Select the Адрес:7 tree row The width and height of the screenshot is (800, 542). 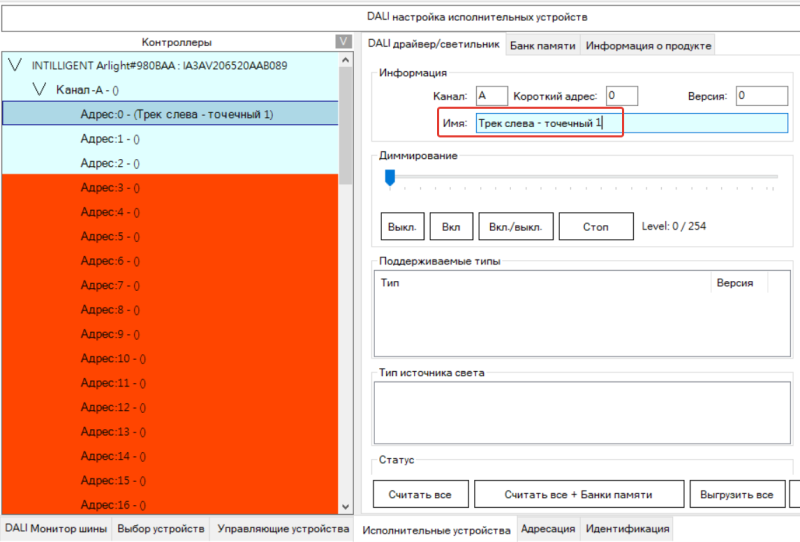(170, 285)
